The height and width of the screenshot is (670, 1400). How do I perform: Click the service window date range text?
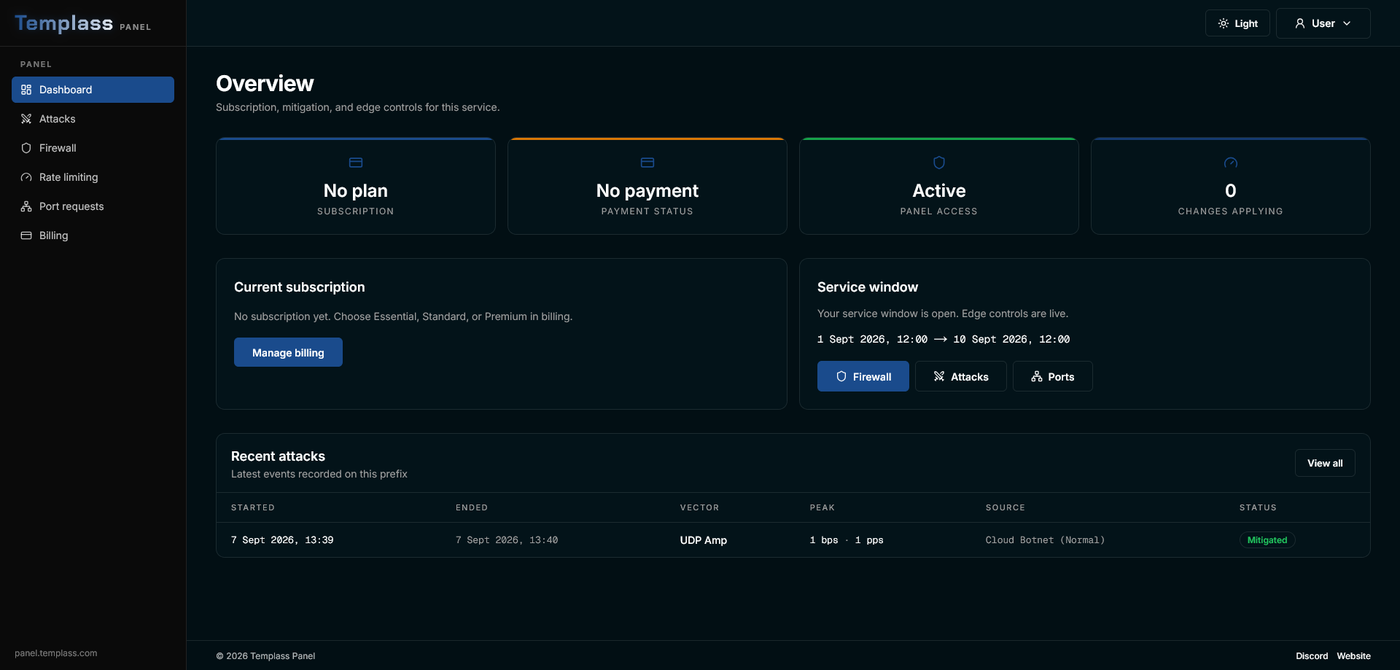pos(943,339)
